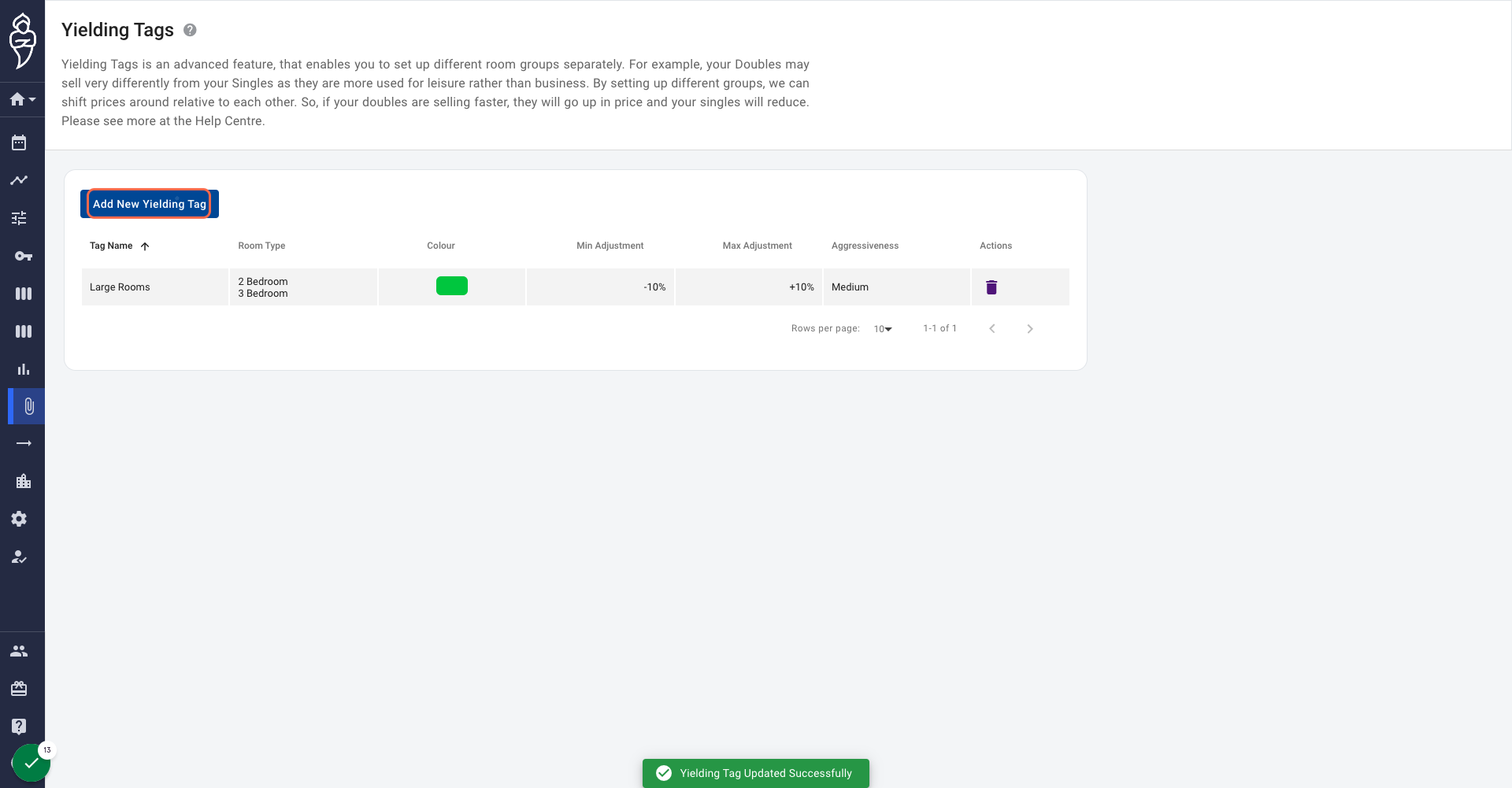Viewport: 1512px width, 788px height.
Task: Click the Max Adjustment column header
Action: 758,246
